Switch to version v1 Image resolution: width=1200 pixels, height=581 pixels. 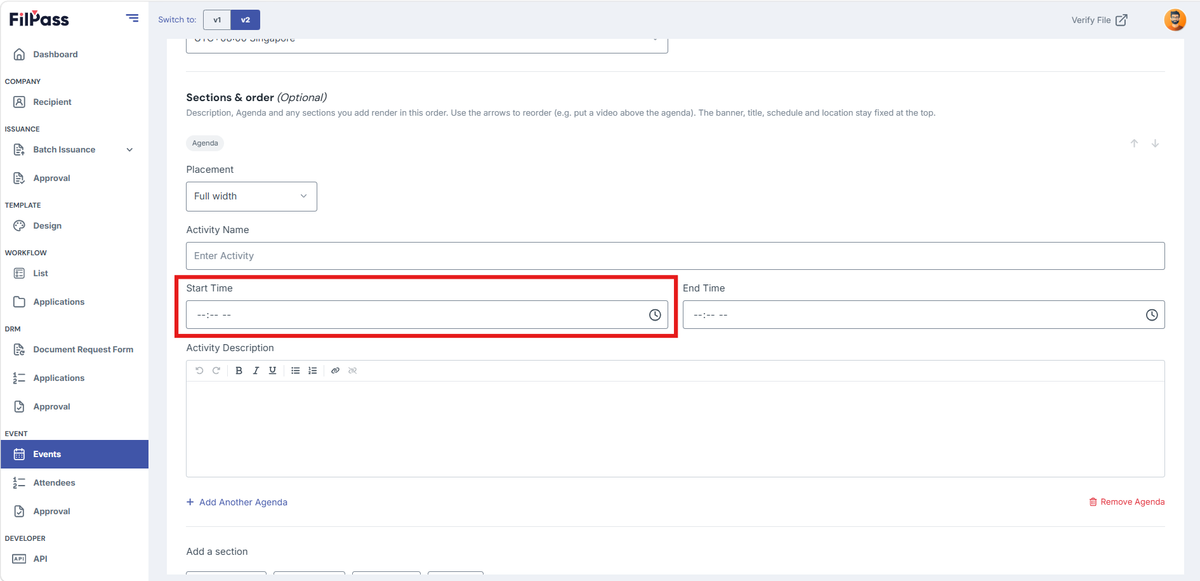click(216, 20)
